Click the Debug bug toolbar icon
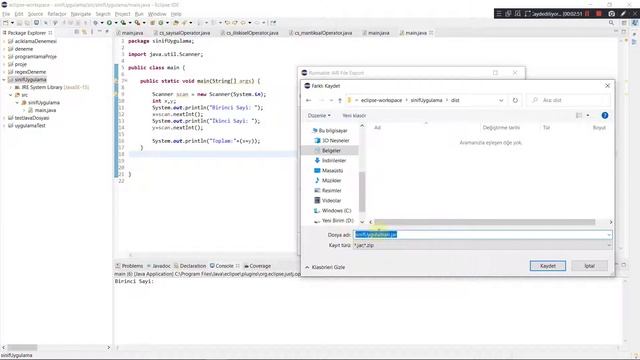640x360 pixels. point(96,23)
